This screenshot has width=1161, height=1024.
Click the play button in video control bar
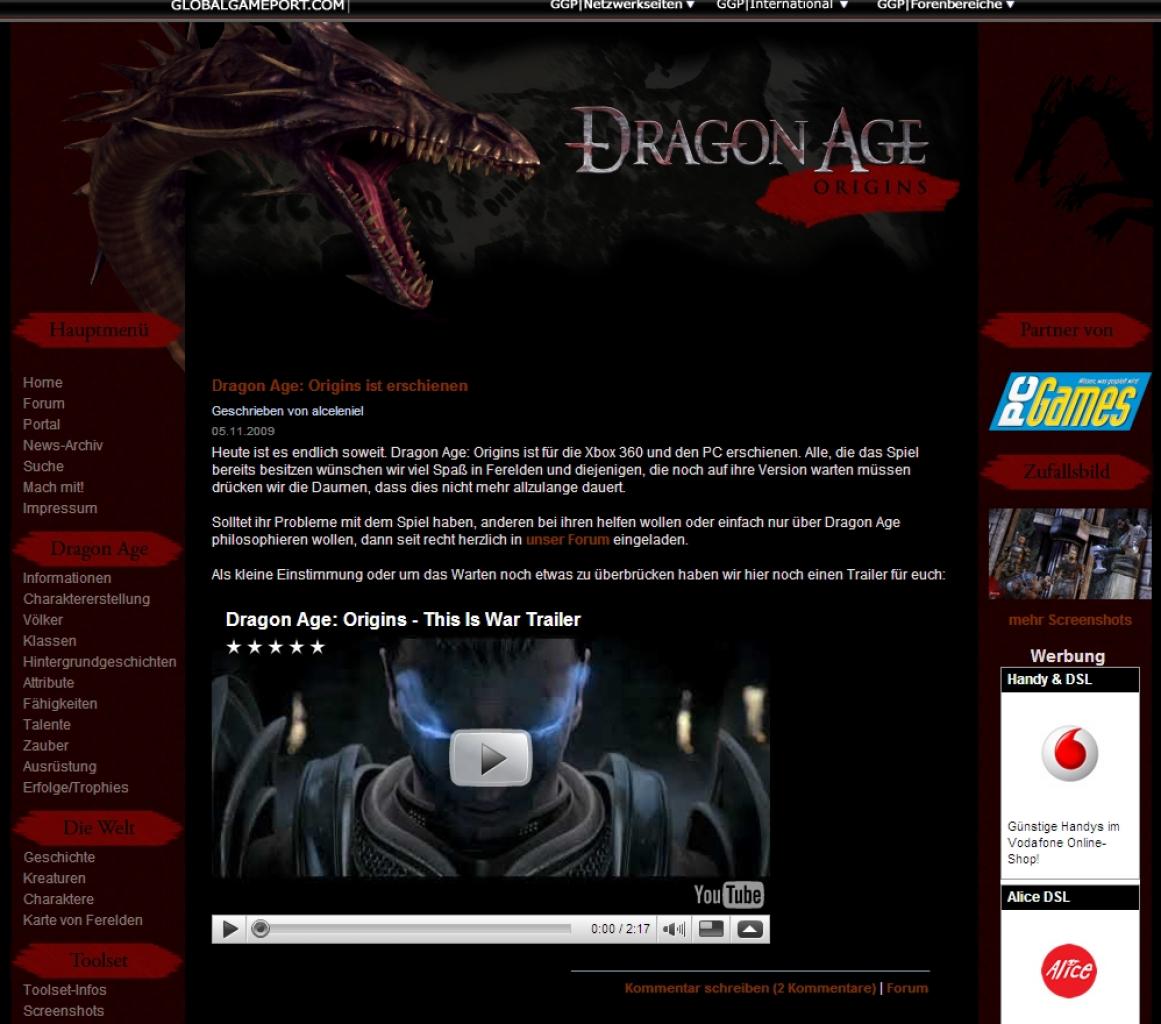coord(230,928)
